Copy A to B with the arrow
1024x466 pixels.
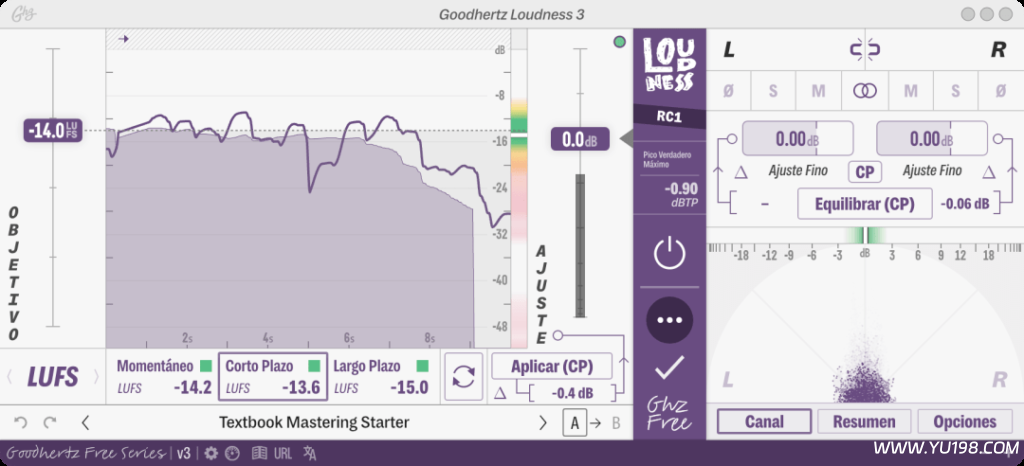(595, 423)
